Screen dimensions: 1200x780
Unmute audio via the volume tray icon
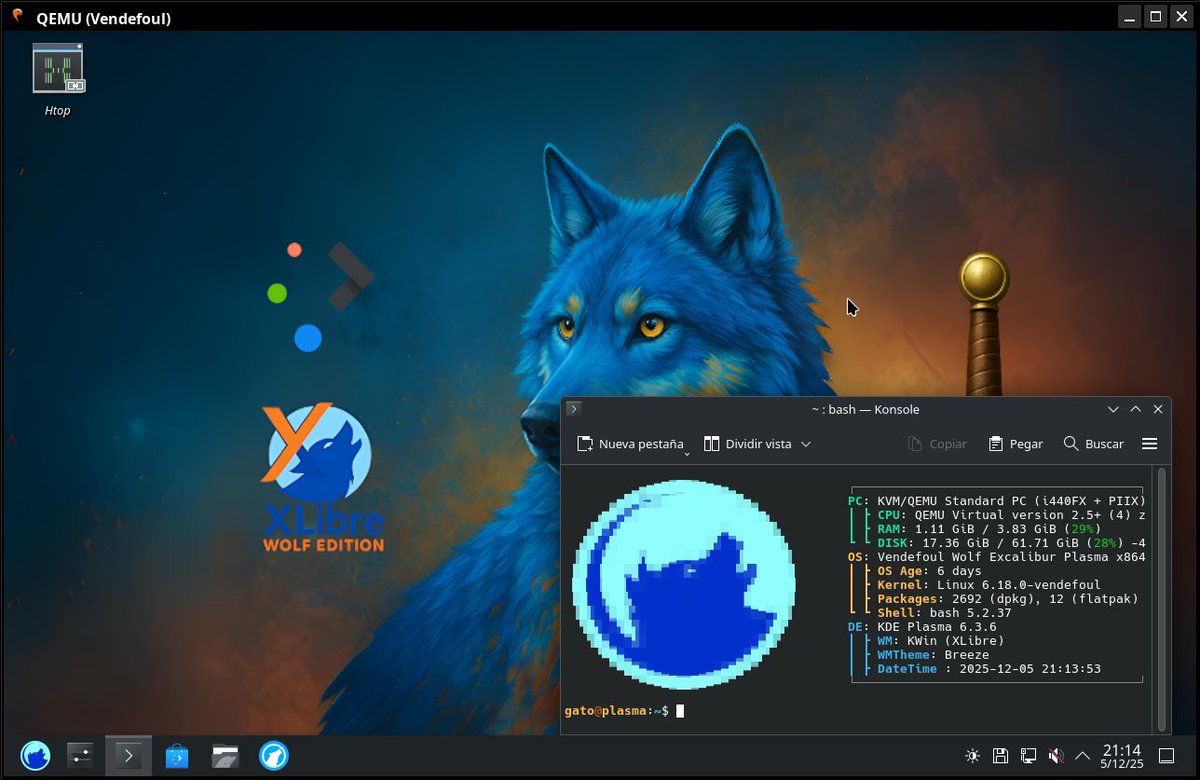tap(1055, 756)
